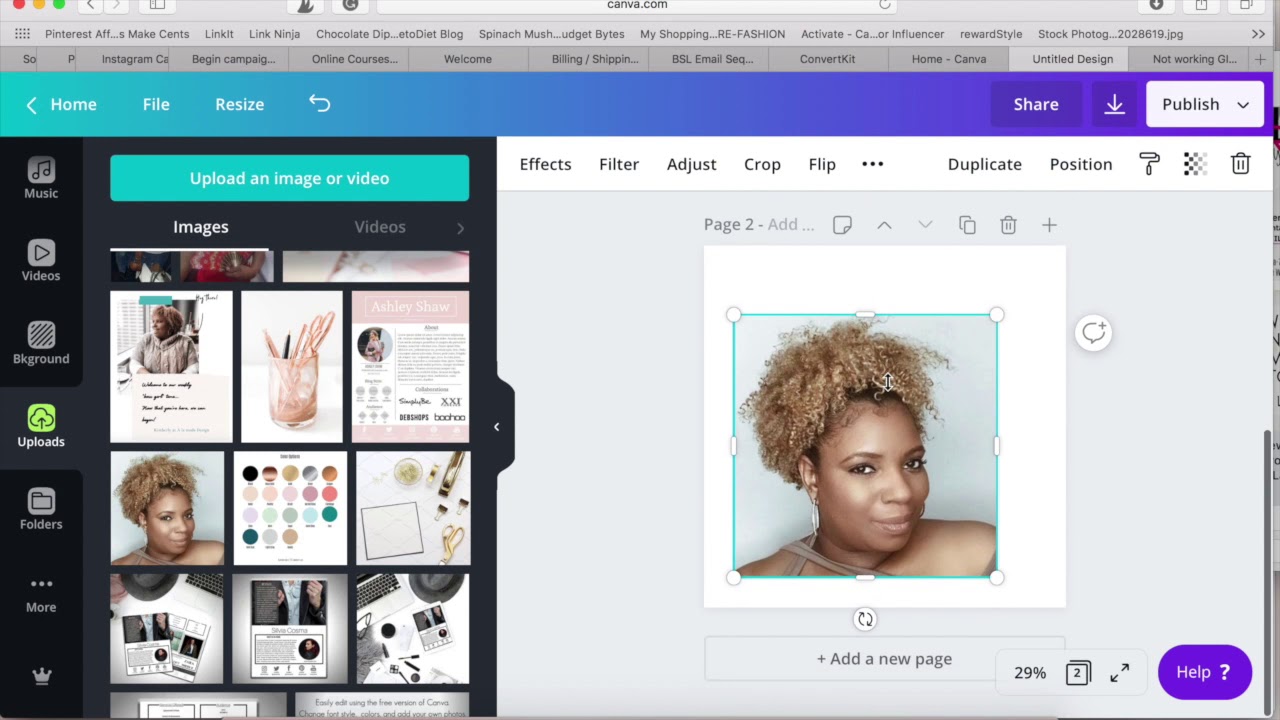Screen dimensions: 1280x720
Task: Go back to Home
Action: tap(61, 104)
